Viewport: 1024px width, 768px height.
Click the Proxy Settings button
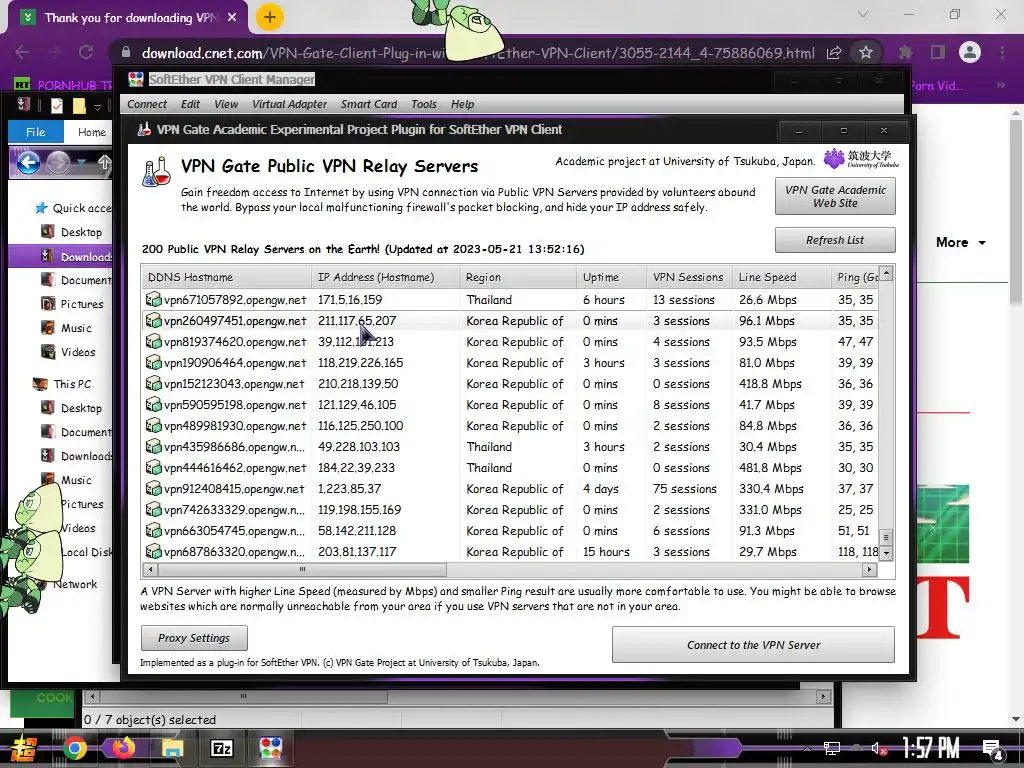coord(194,638)
